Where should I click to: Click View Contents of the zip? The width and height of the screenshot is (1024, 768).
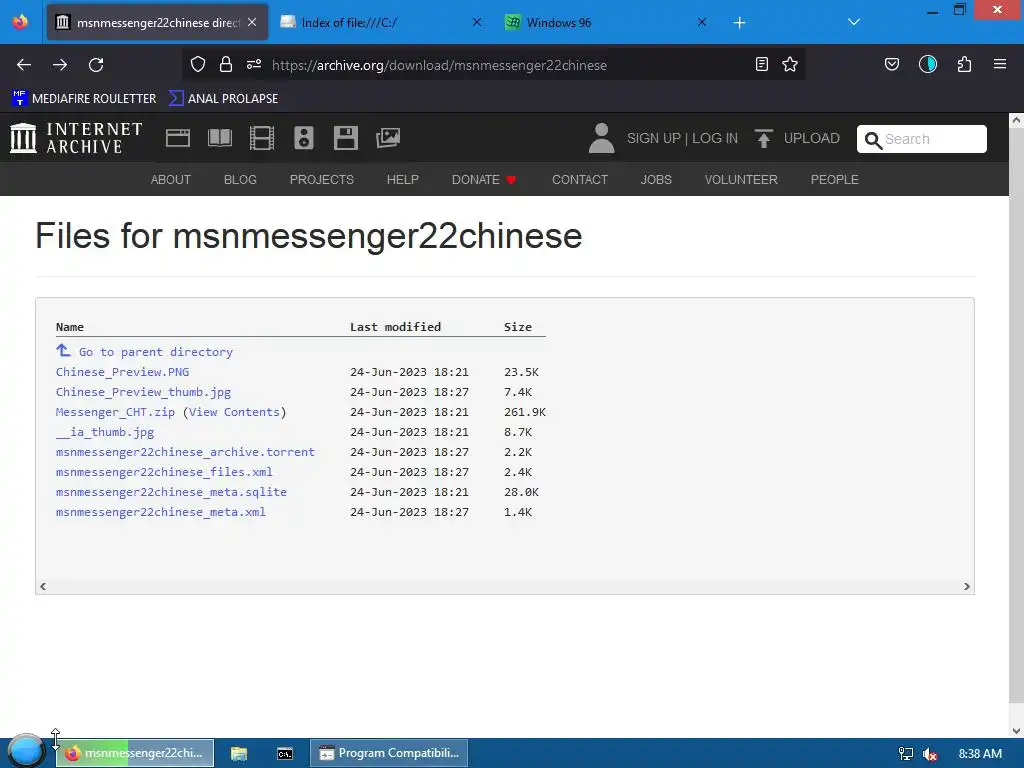coord(234,412)
